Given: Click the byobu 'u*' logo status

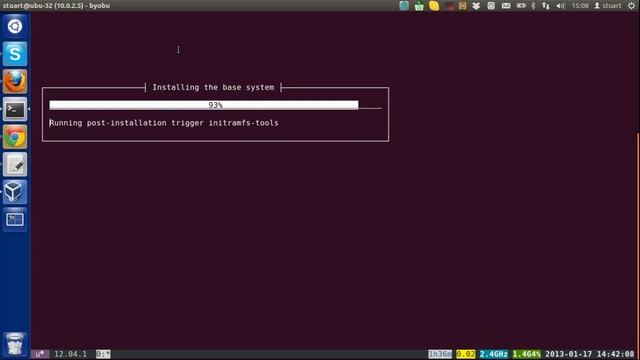Looking at the screenshot, I should (40, 354).
